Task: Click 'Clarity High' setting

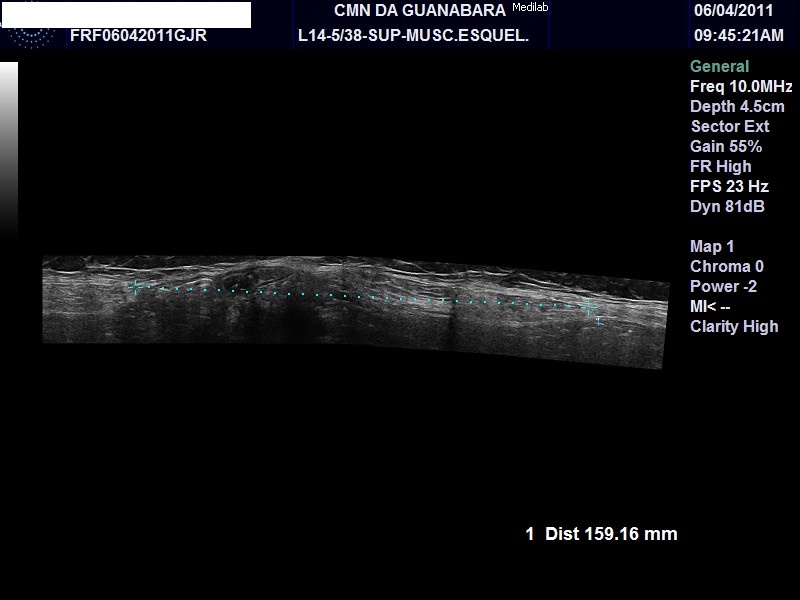Action: click(x=734, y=327)
